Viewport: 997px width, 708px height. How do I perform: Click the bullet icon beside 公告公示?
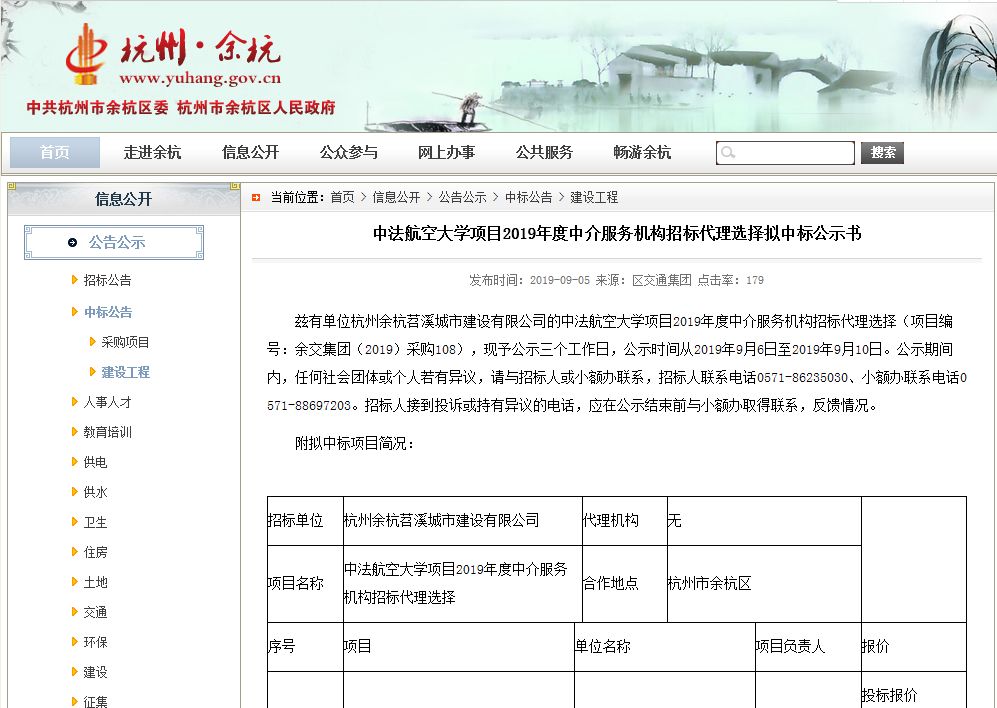tap(72, 242)
